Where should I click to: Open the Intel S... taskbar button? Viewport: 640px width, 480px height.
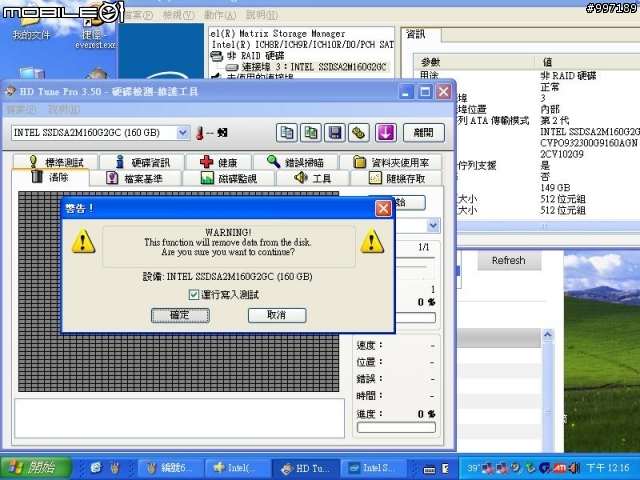373,468
